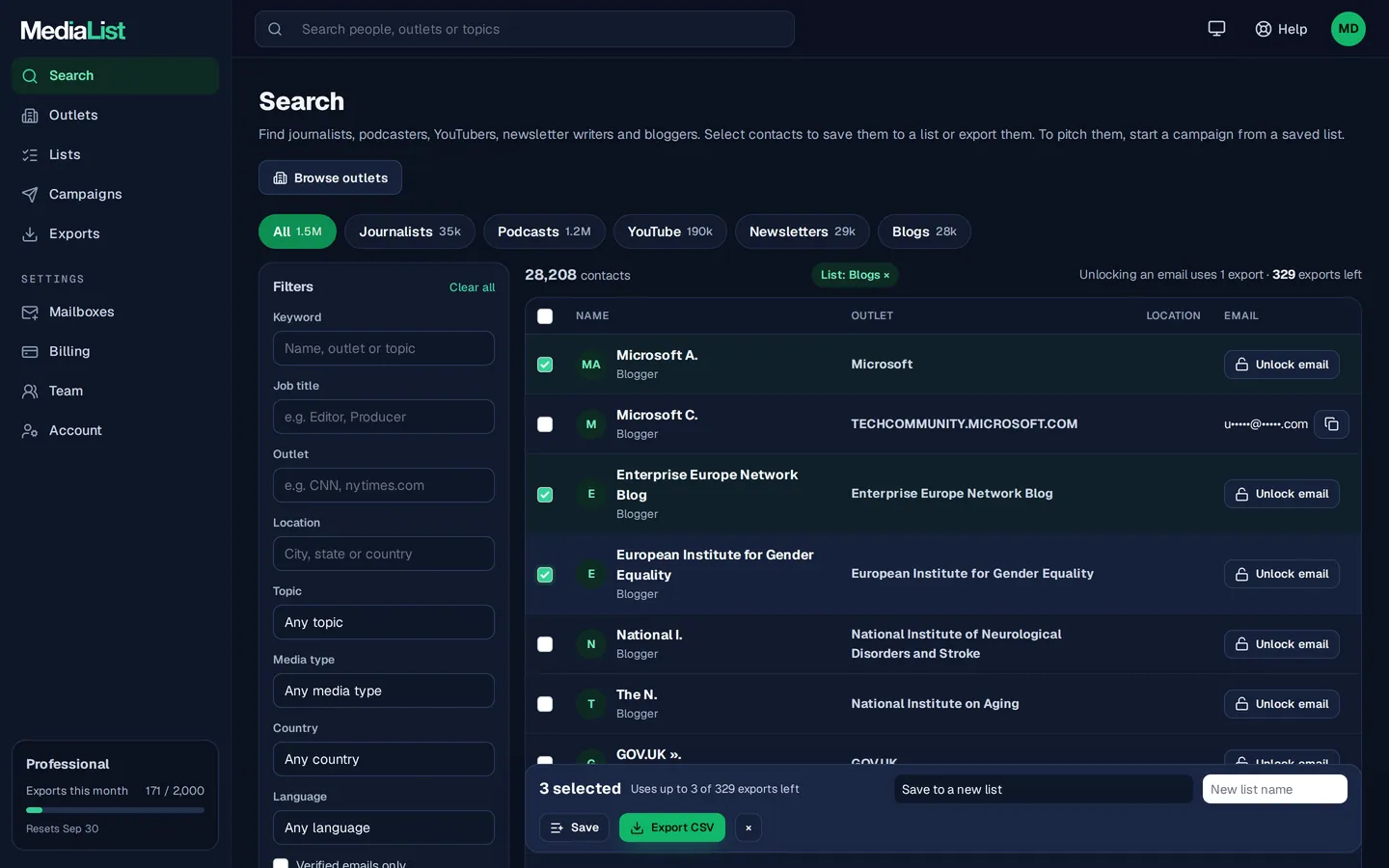Uncheck European Institute for Gender Equality checkbox
Viewport: 1389px width, 868px height.
pos(545,575)
